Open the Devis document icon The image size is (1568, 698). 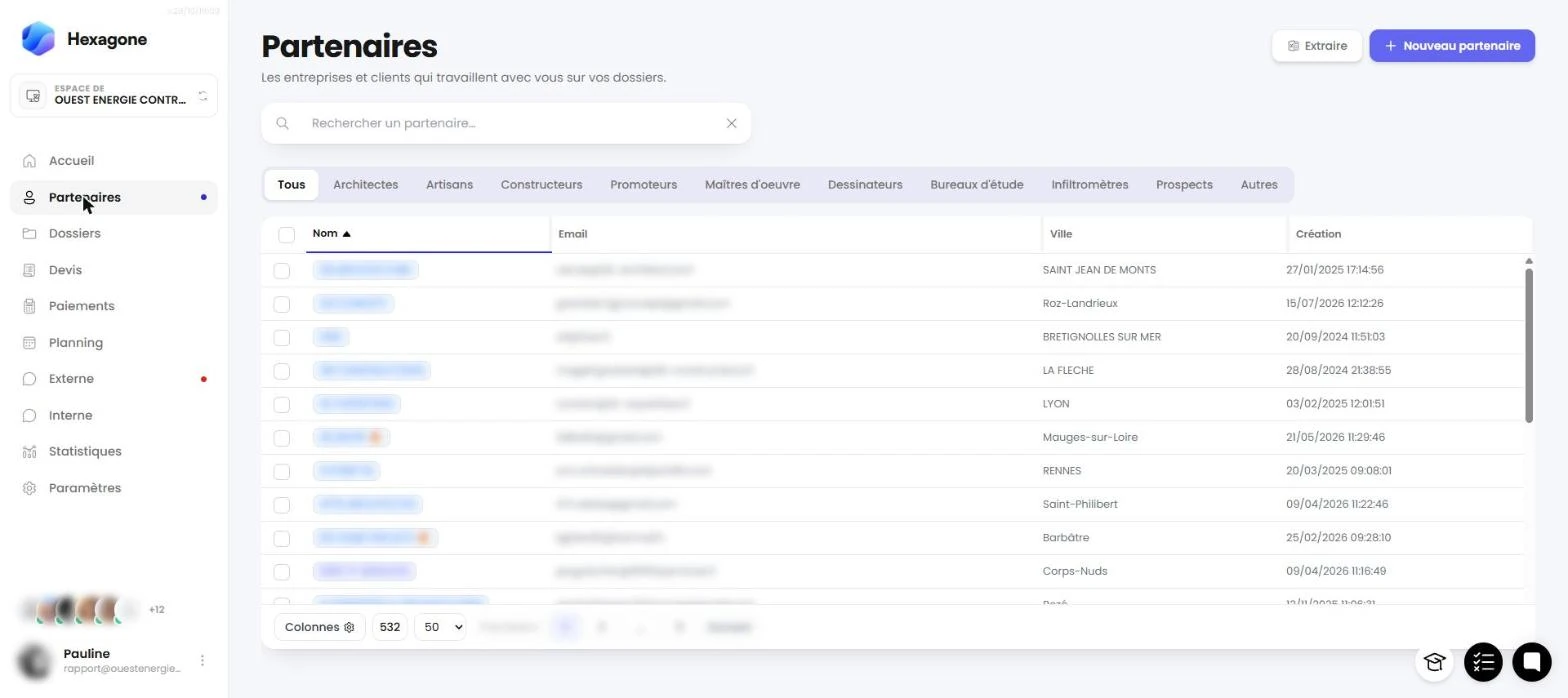coord(29,270)
